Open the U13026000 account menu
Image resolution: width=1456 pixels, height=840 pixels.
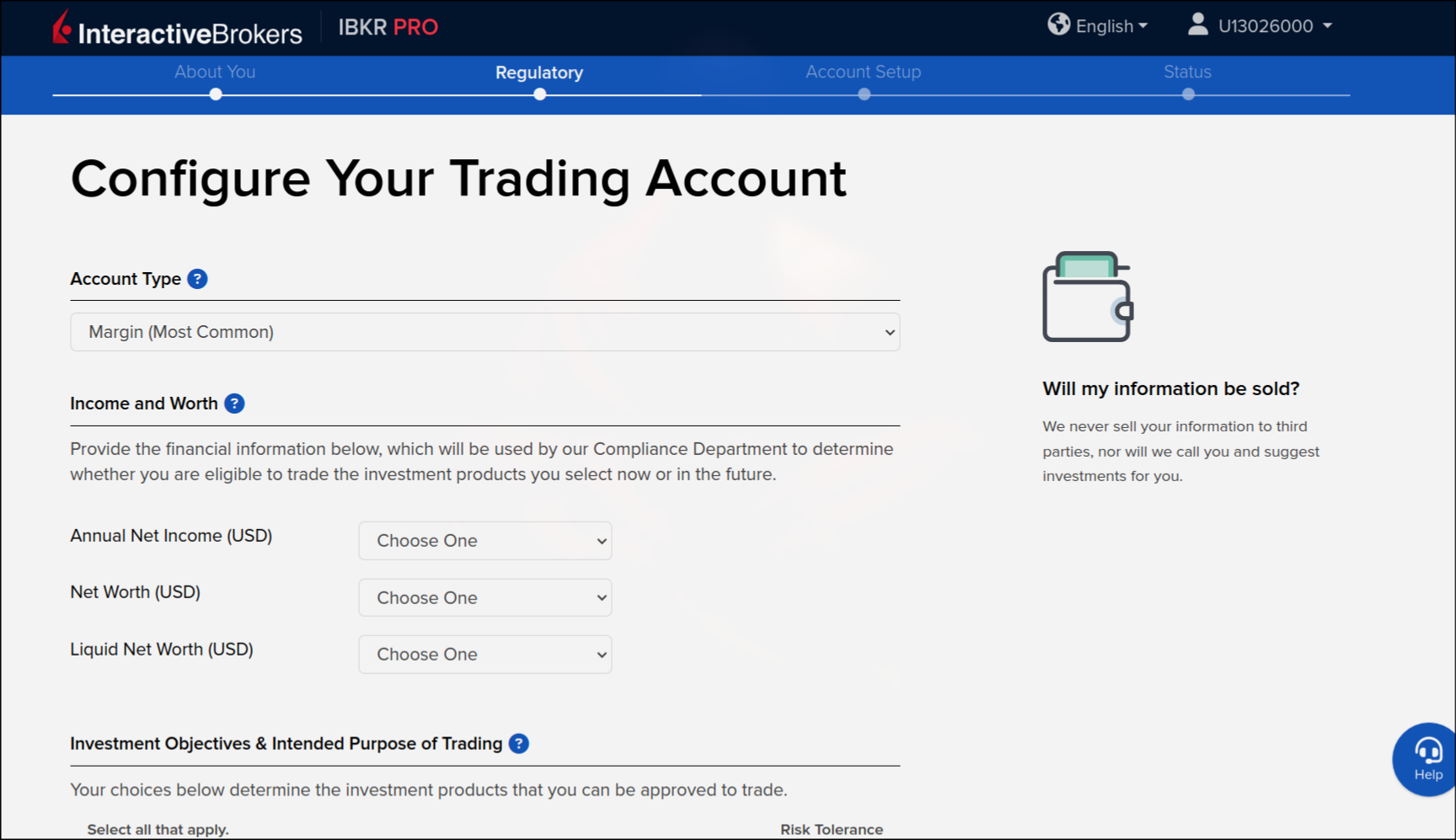1274,26
